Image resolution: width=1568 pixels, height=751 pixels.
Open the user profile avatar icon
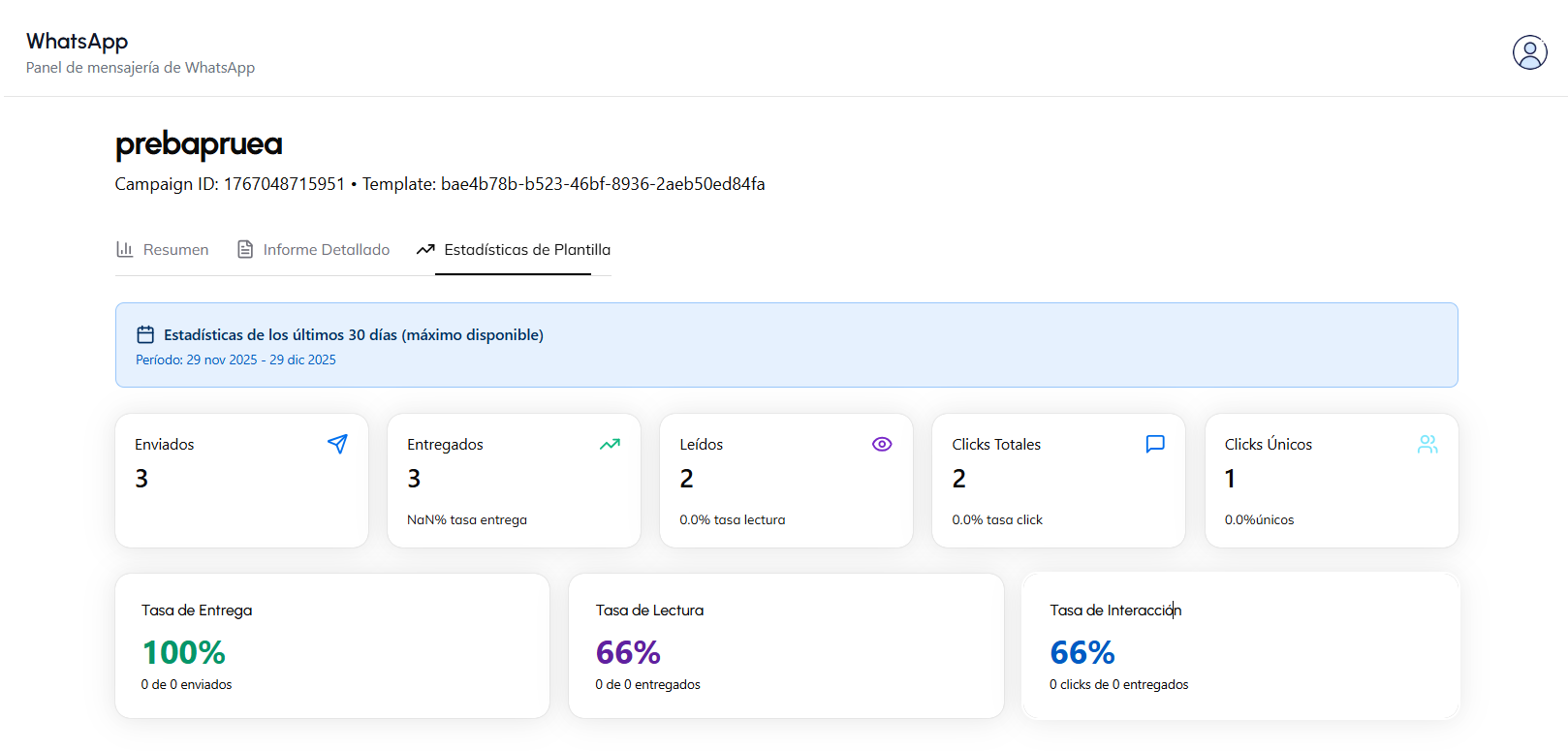(1529, 52)
